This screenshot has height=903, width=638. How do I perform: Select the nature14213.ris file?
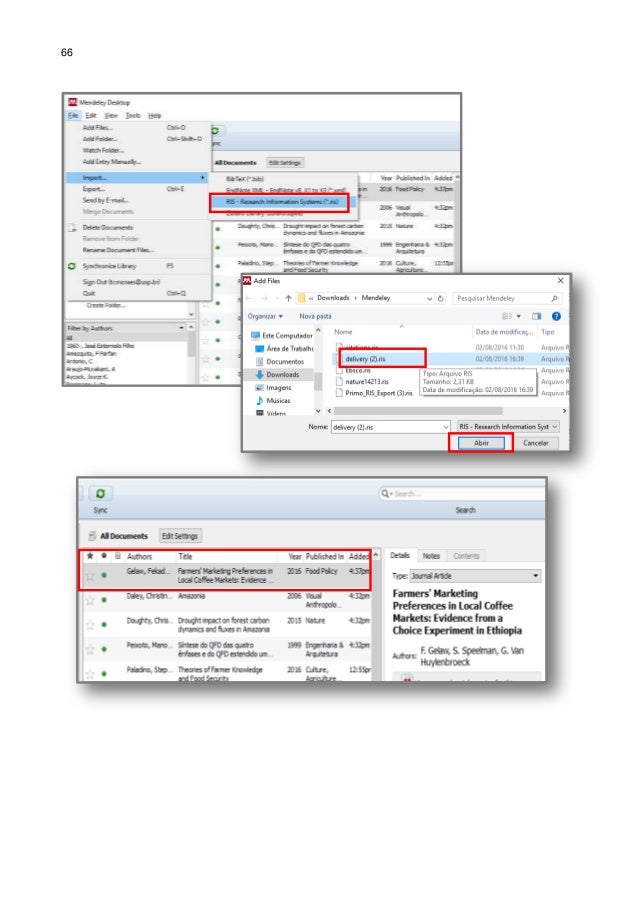pyautogui.click(x=367, y=381)
